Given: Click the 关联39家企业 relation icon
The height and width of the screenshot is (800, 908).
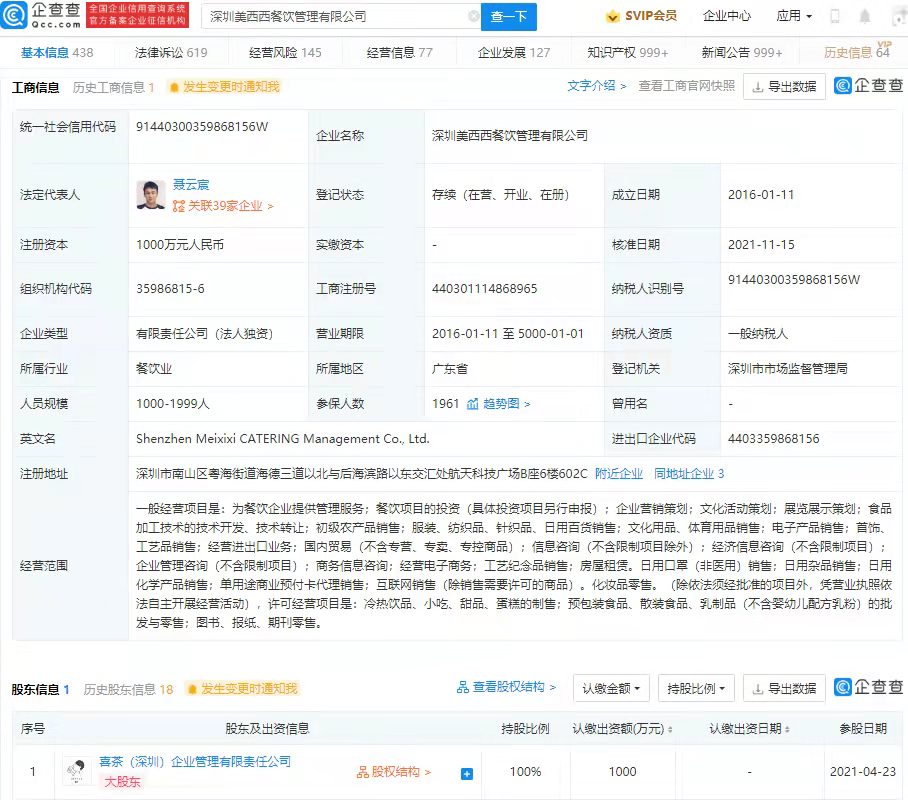Looking at the screenshot, I should pos(179,206).
